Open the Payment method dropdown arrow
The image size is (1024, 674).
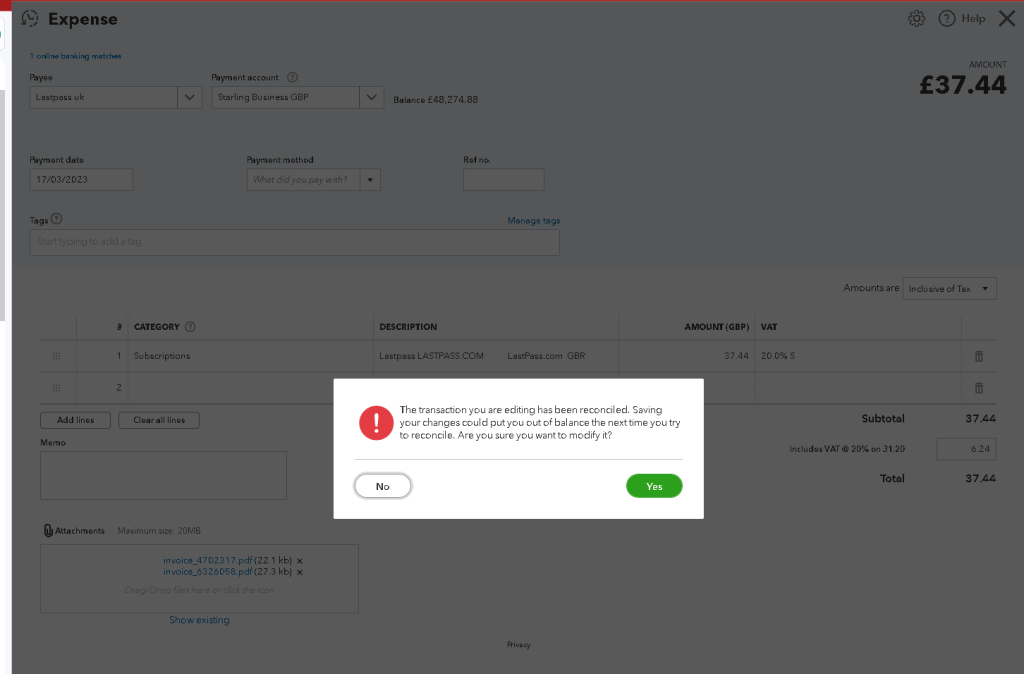point(370,180)
